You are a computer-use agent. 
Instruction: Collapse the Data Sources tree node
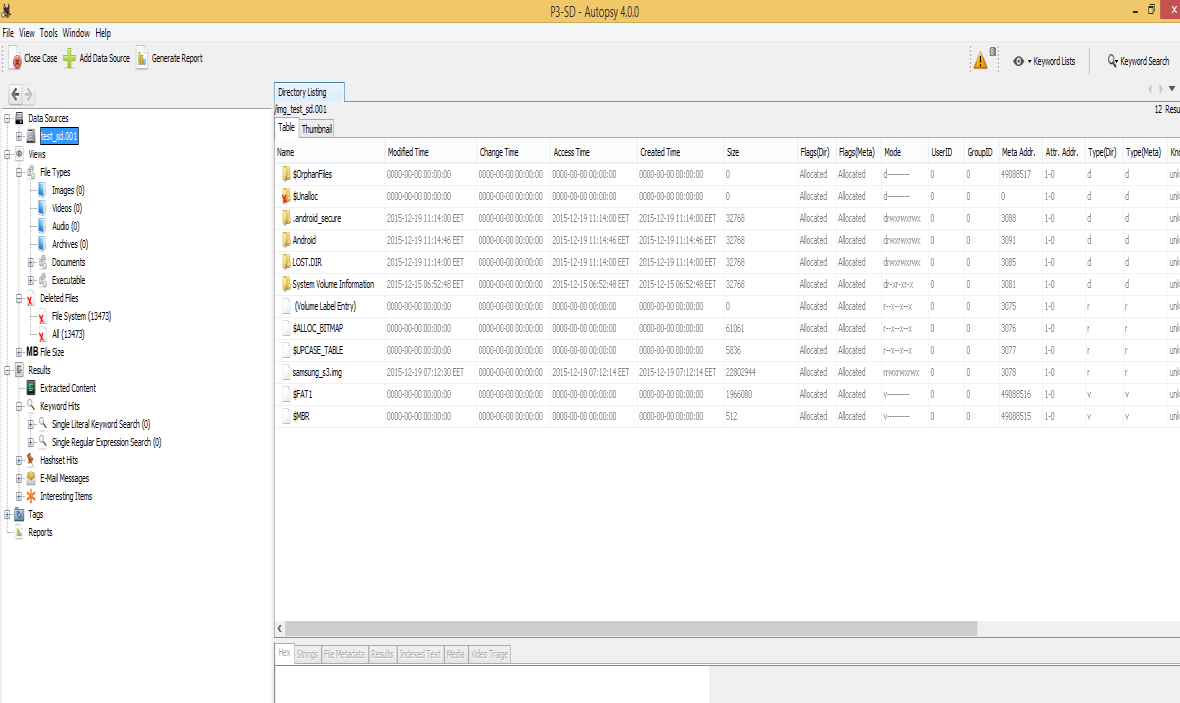[x=7, y=118]
